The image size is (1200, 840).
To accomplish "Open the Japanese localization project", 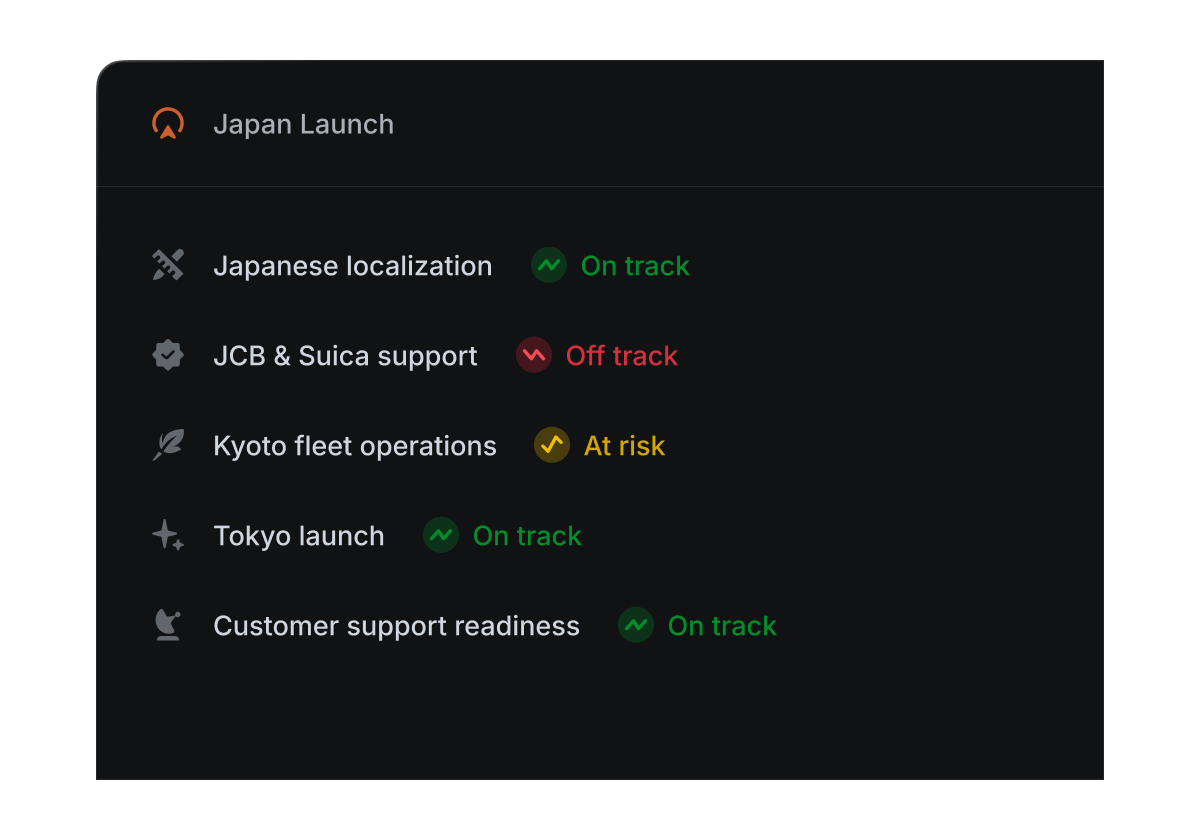I will pos(352,266).
